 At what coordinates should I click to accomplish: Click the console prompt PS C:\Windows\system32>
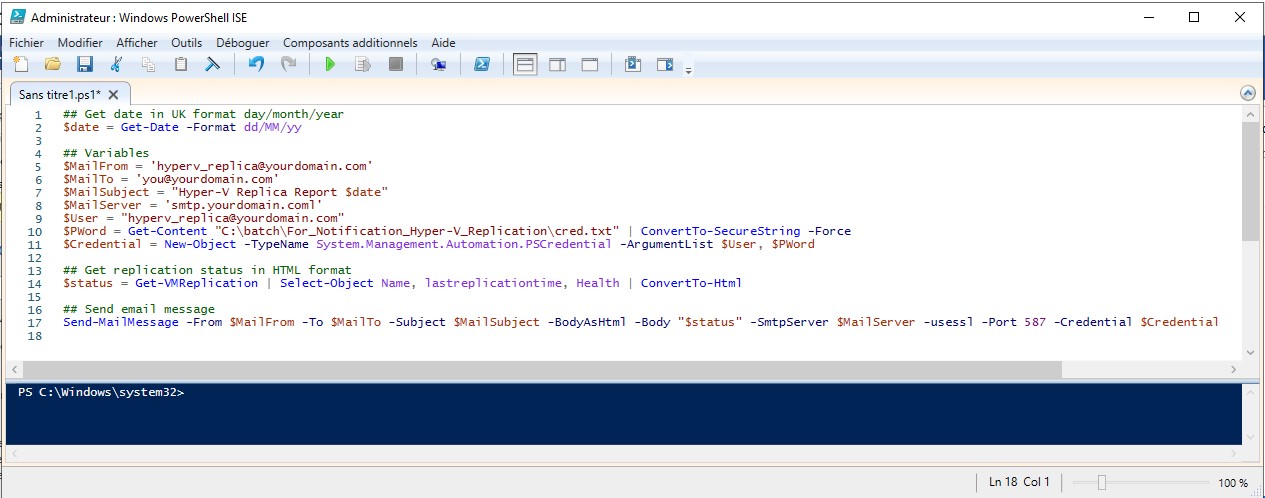point(100,392)
